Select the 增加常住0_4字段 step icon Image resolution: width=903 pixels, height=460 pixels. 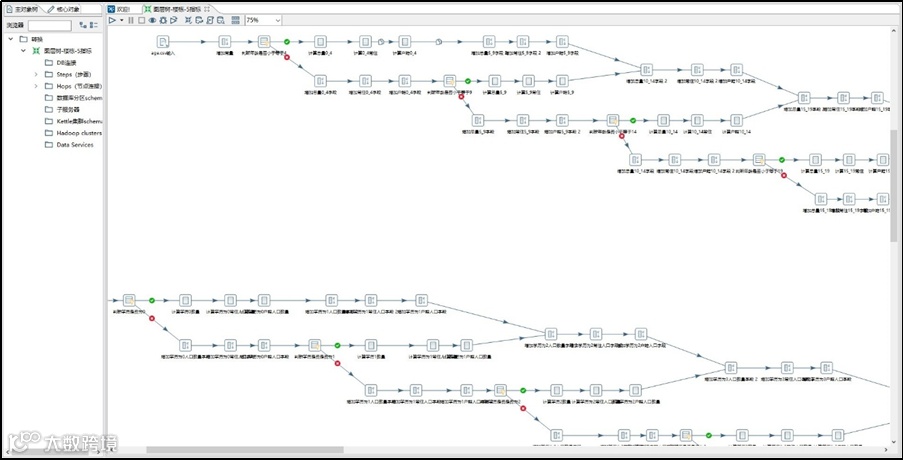pos(365,81)
